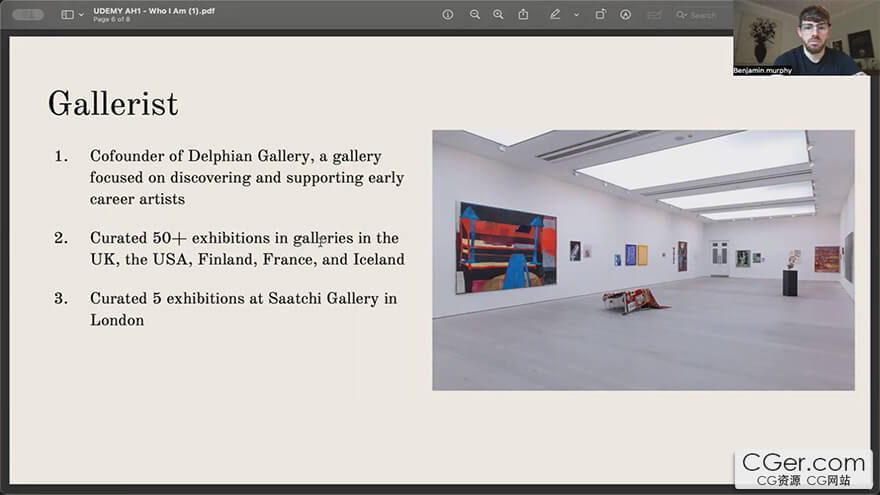Toggle the highlight pen tool
The height and width of the screenshot is (495, 880).
tap(555, 15)
